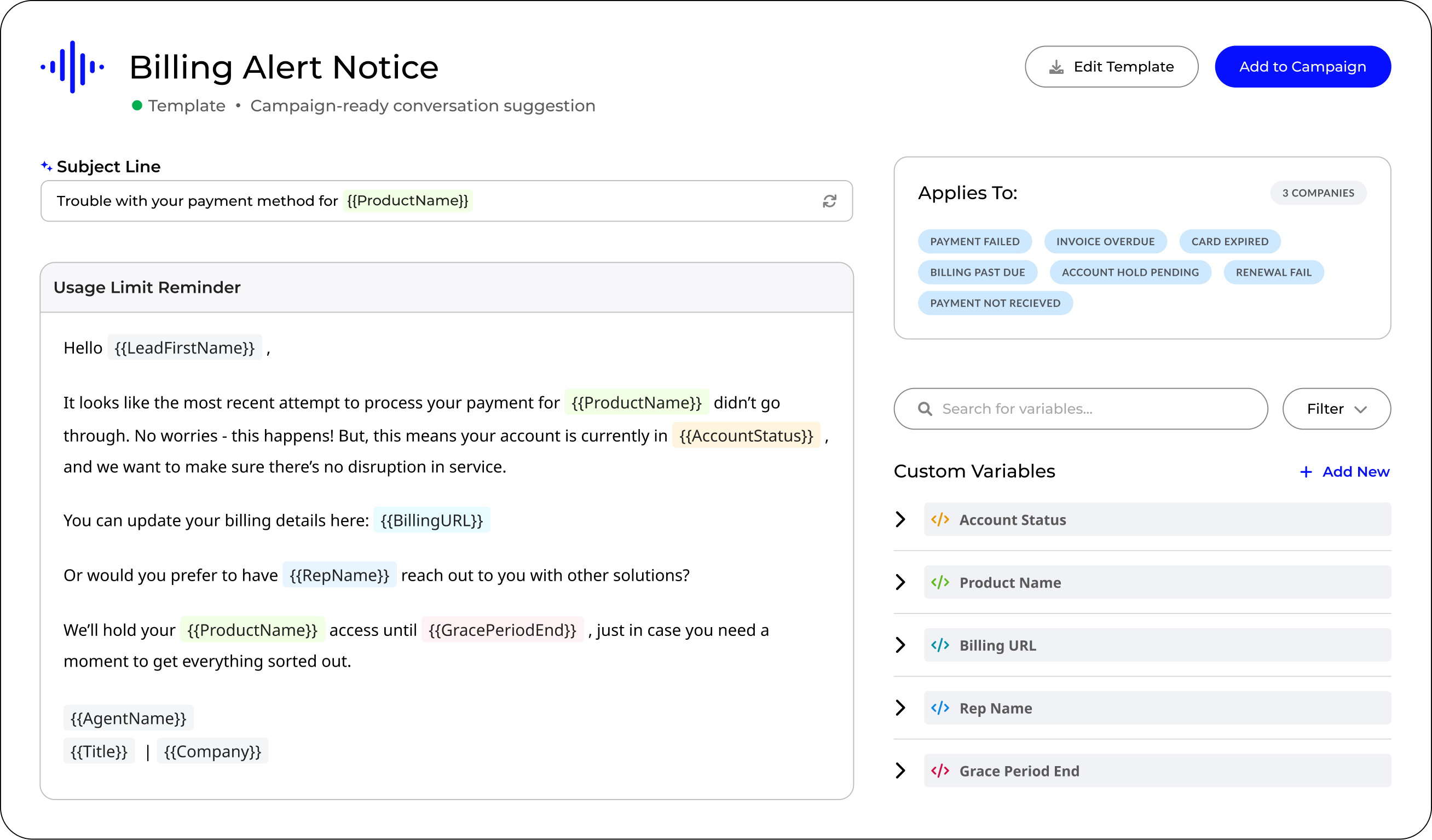Click the Applies To heading
This screenshot has height=840, width=1432.
point(968,193)
